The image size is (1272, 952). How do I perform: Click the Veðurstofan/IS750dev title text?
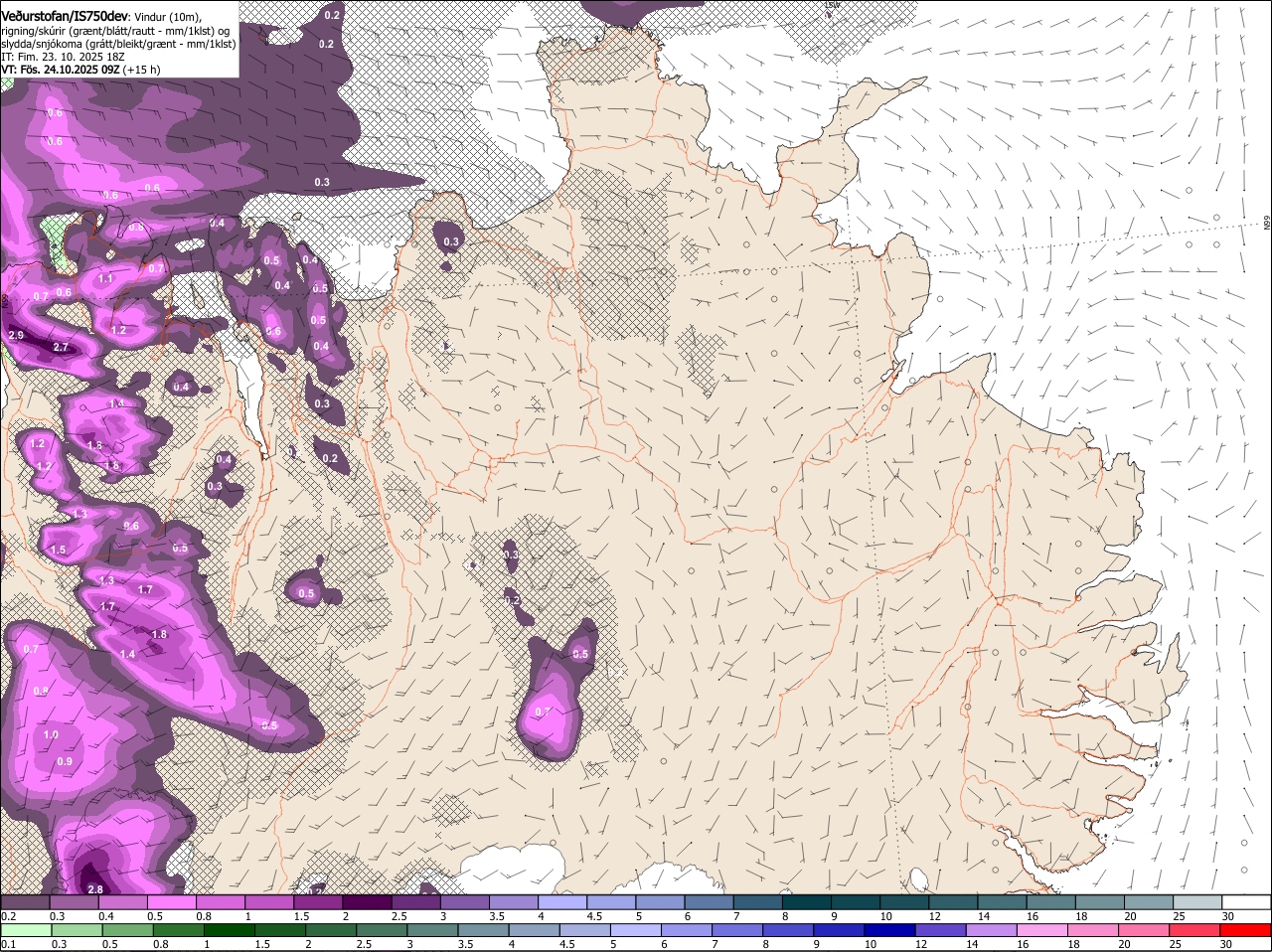(x=65, y=17)
